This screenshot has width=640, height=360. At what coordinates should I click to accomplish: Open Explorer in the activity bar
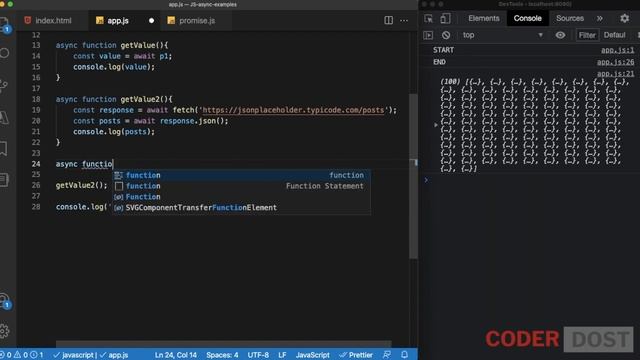click(4, 24)
